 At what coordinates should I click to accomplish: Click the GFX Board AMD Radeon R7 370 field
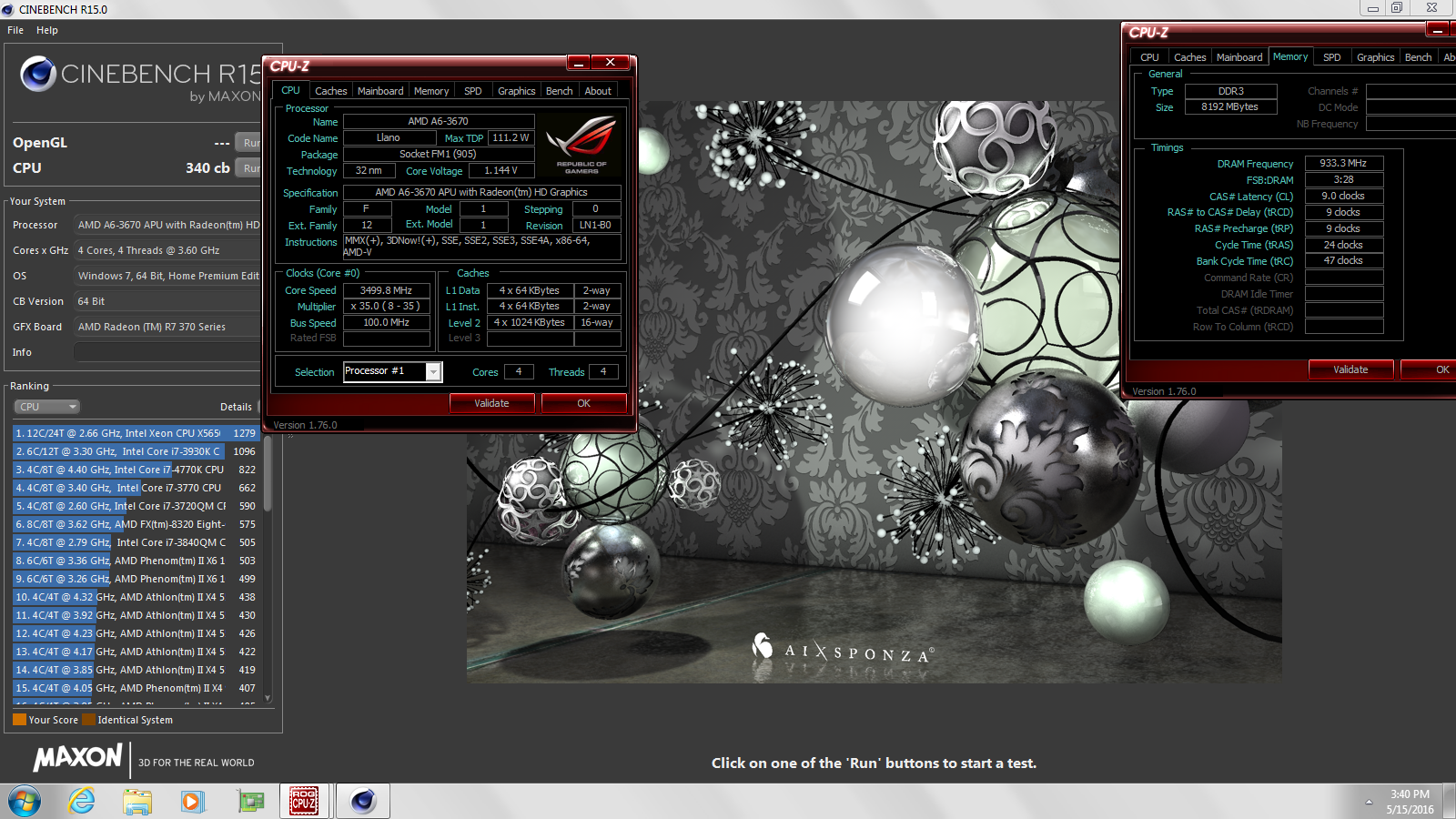pyautogui.click(x=167, y=327)
